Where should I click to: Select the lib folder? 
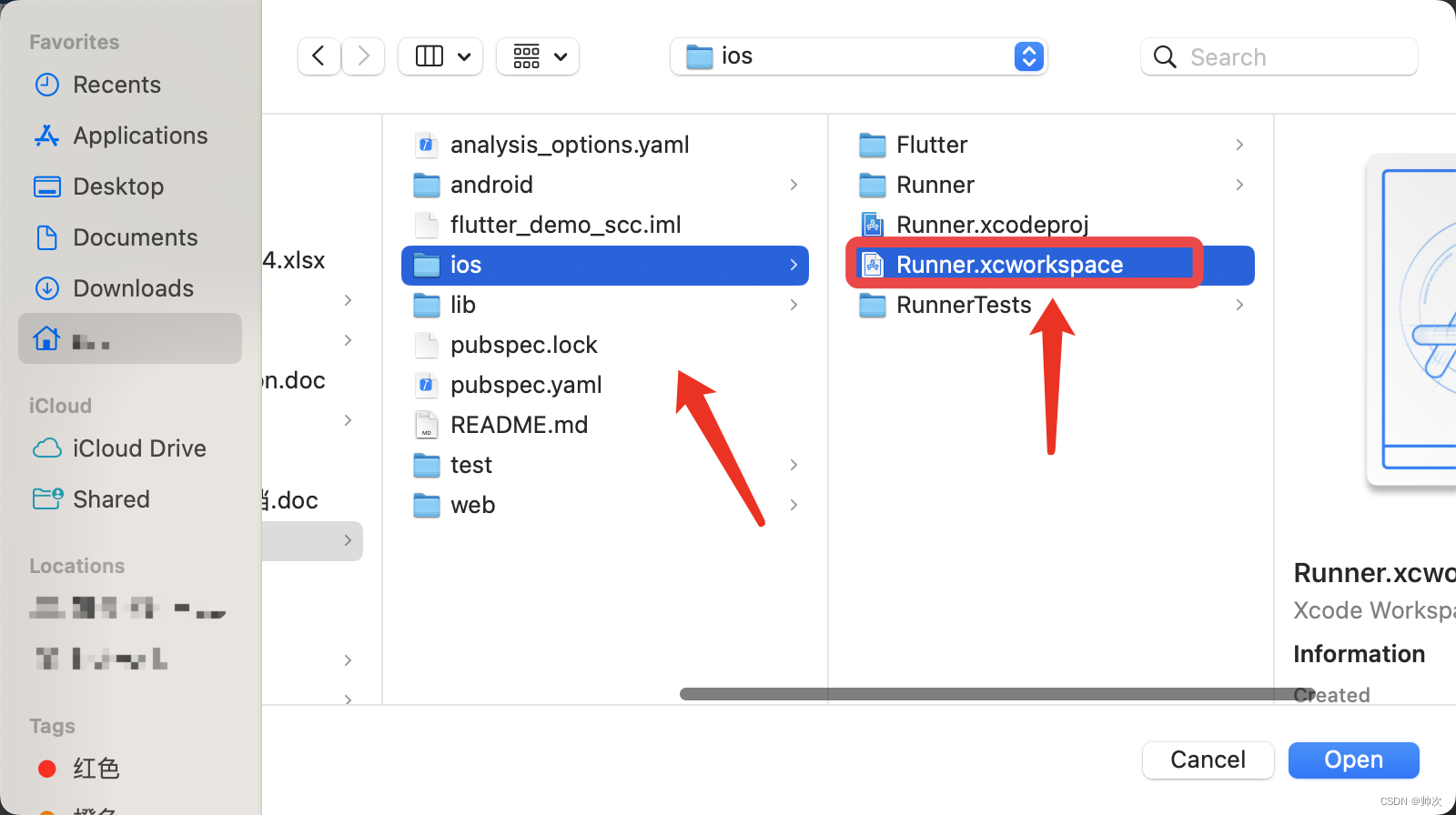605,305
